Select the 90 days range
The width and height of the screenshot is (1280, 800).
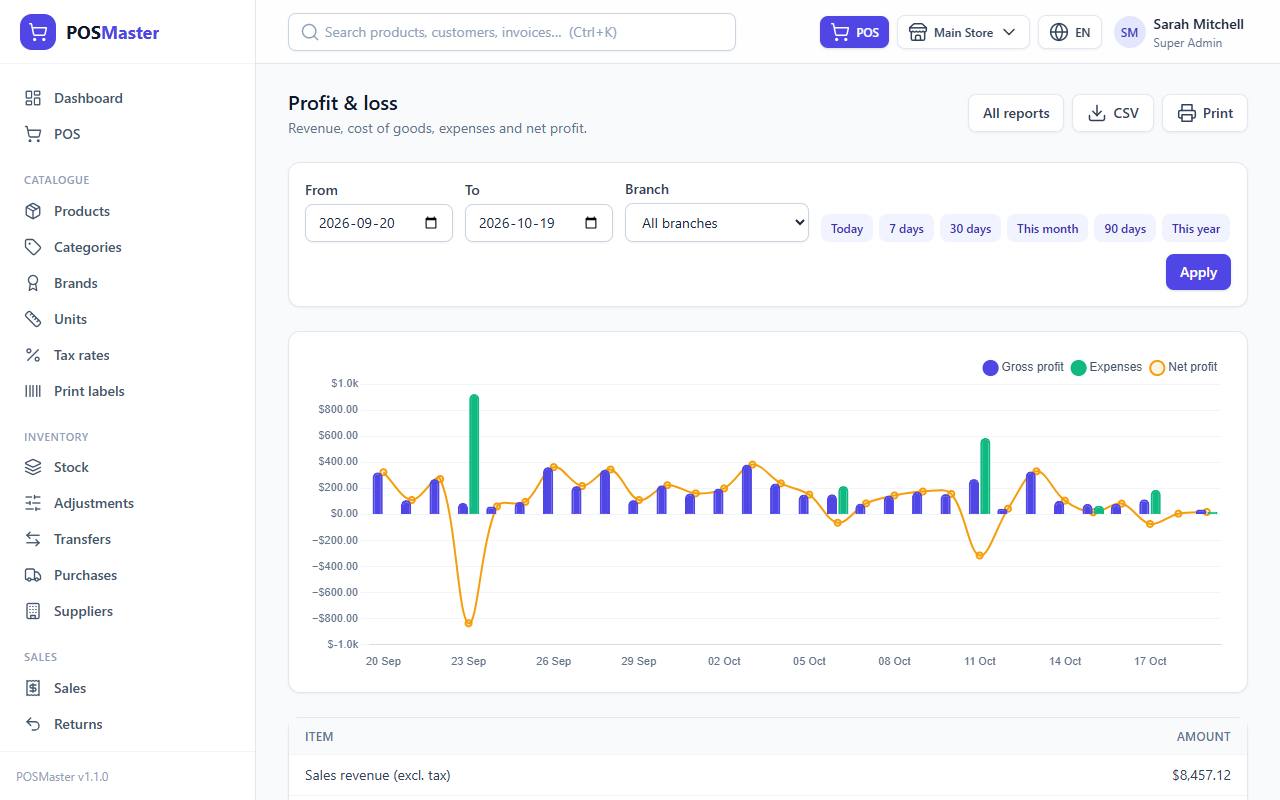tap(1125, 228)
